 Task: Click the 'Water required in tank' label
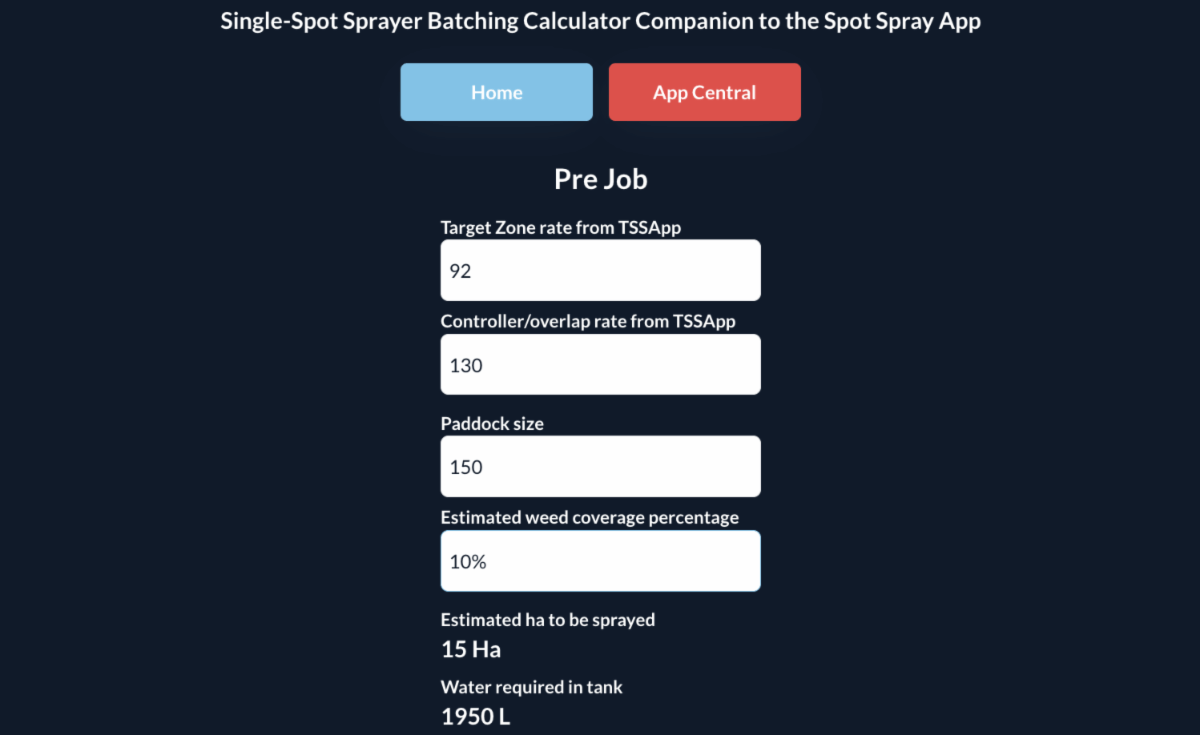531,687
